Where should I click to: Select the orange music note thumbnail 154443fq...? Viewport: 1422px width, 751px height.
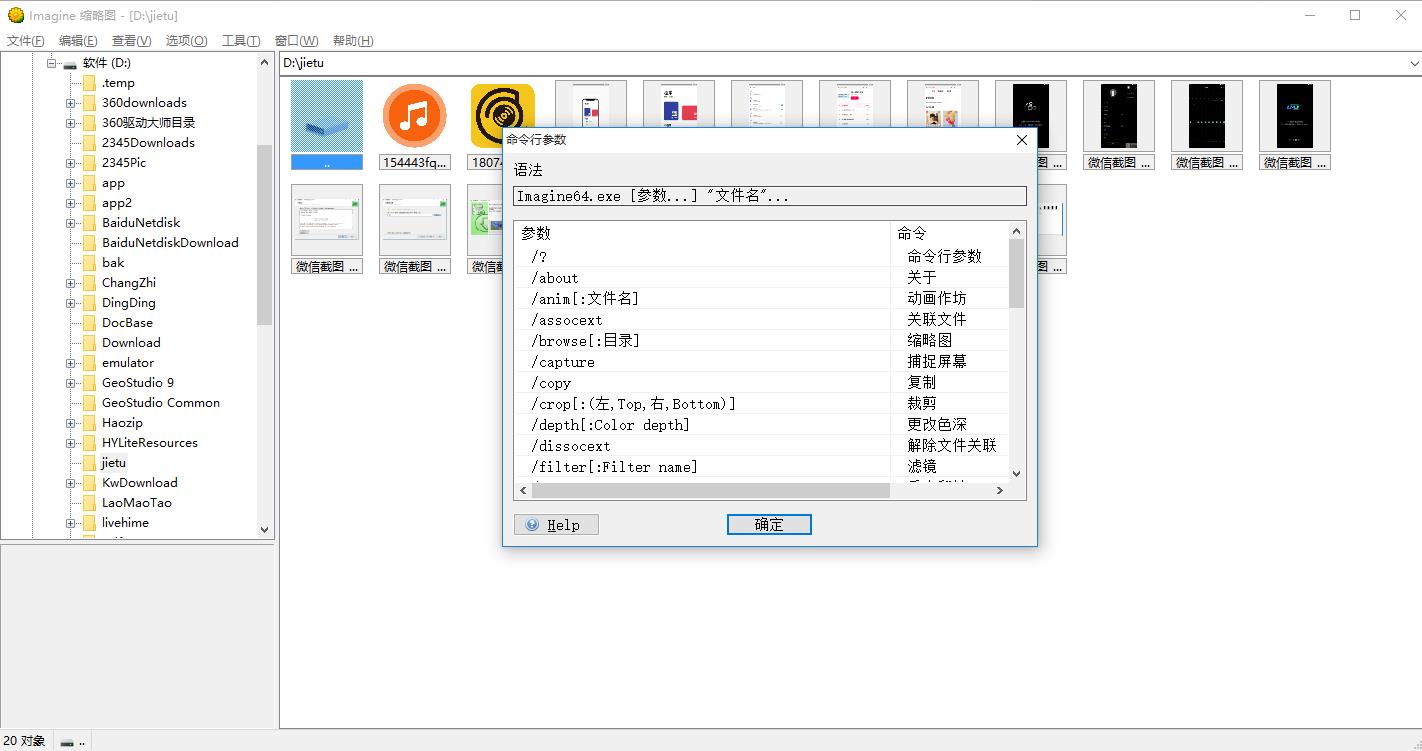point(415,125)
